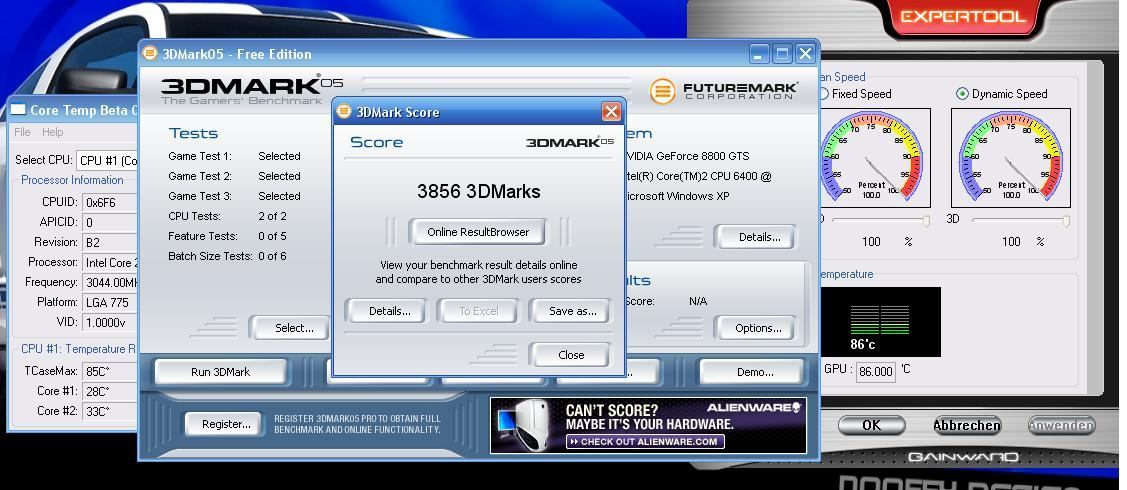Open the Select CPU dropdown in Core Temp
Image resolution: width=1127 pixels, height=490 pixels.
(x=108, y=160)
